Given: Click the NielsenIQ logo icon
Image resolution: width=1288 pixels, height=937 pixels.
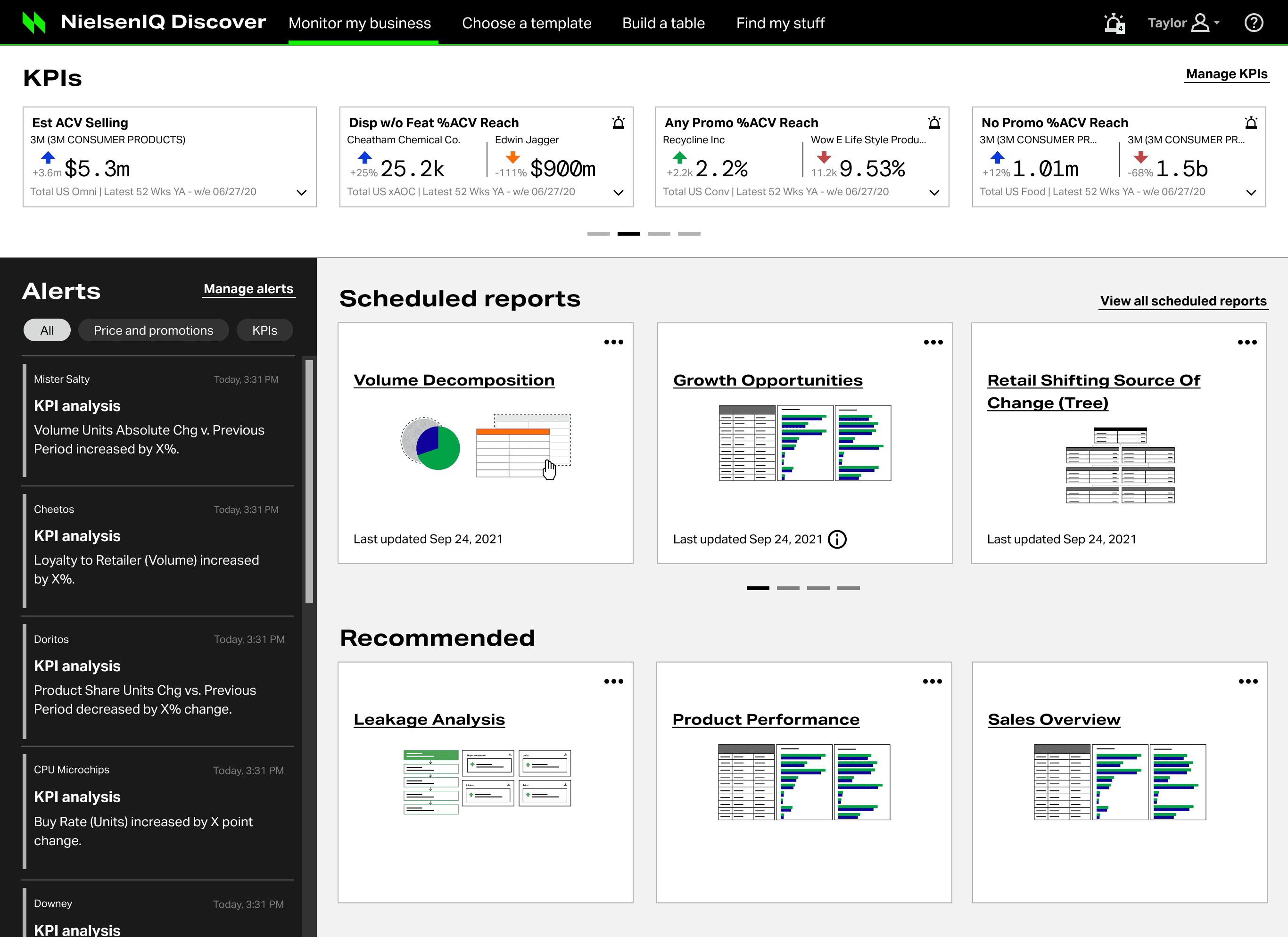Looking at the screenshot, I should 34,23.
